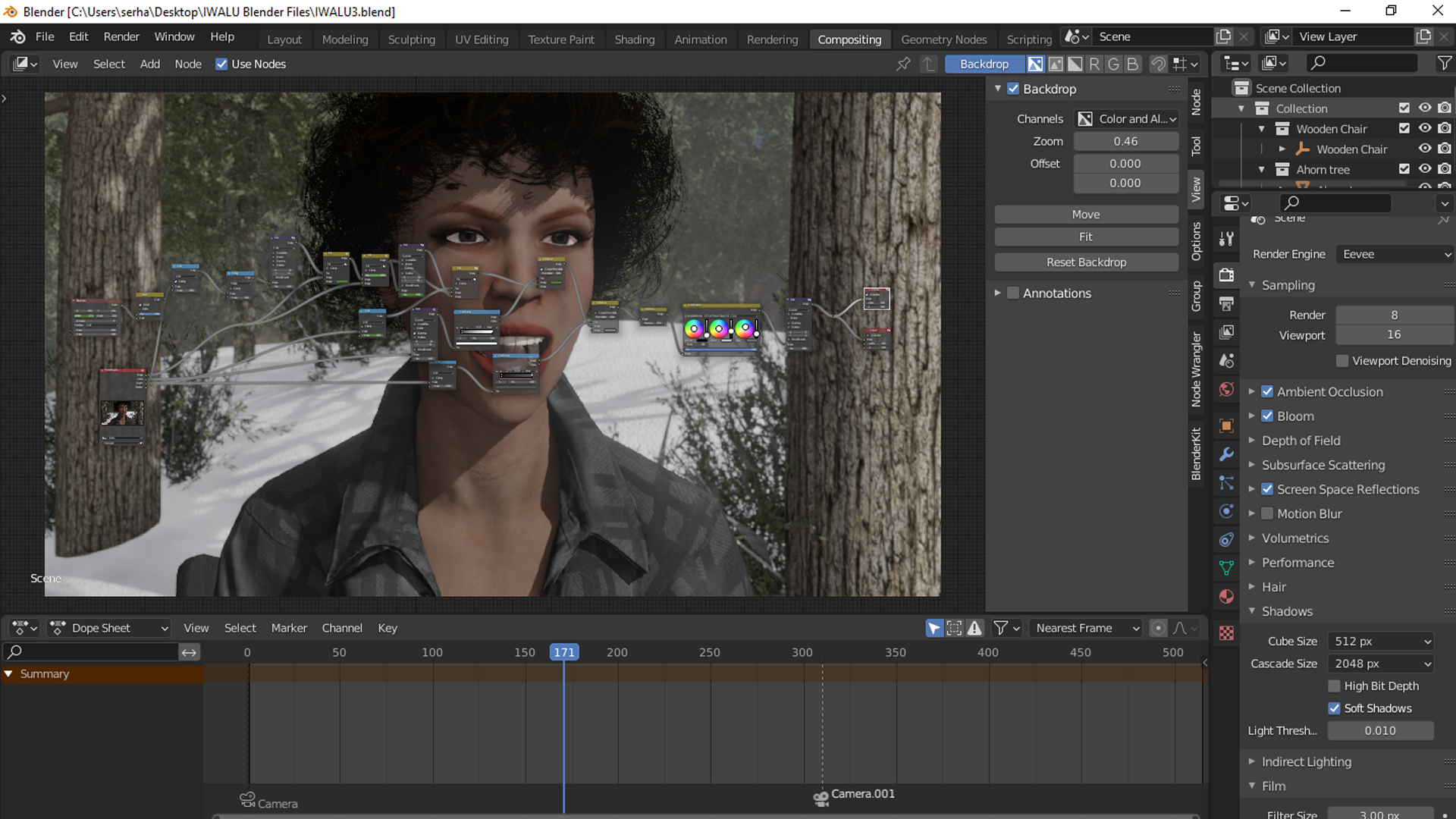This screenshot has width=1456, height=819.
Task: Uncheck Ambient Occlusion
Action: click(1267, 392)
